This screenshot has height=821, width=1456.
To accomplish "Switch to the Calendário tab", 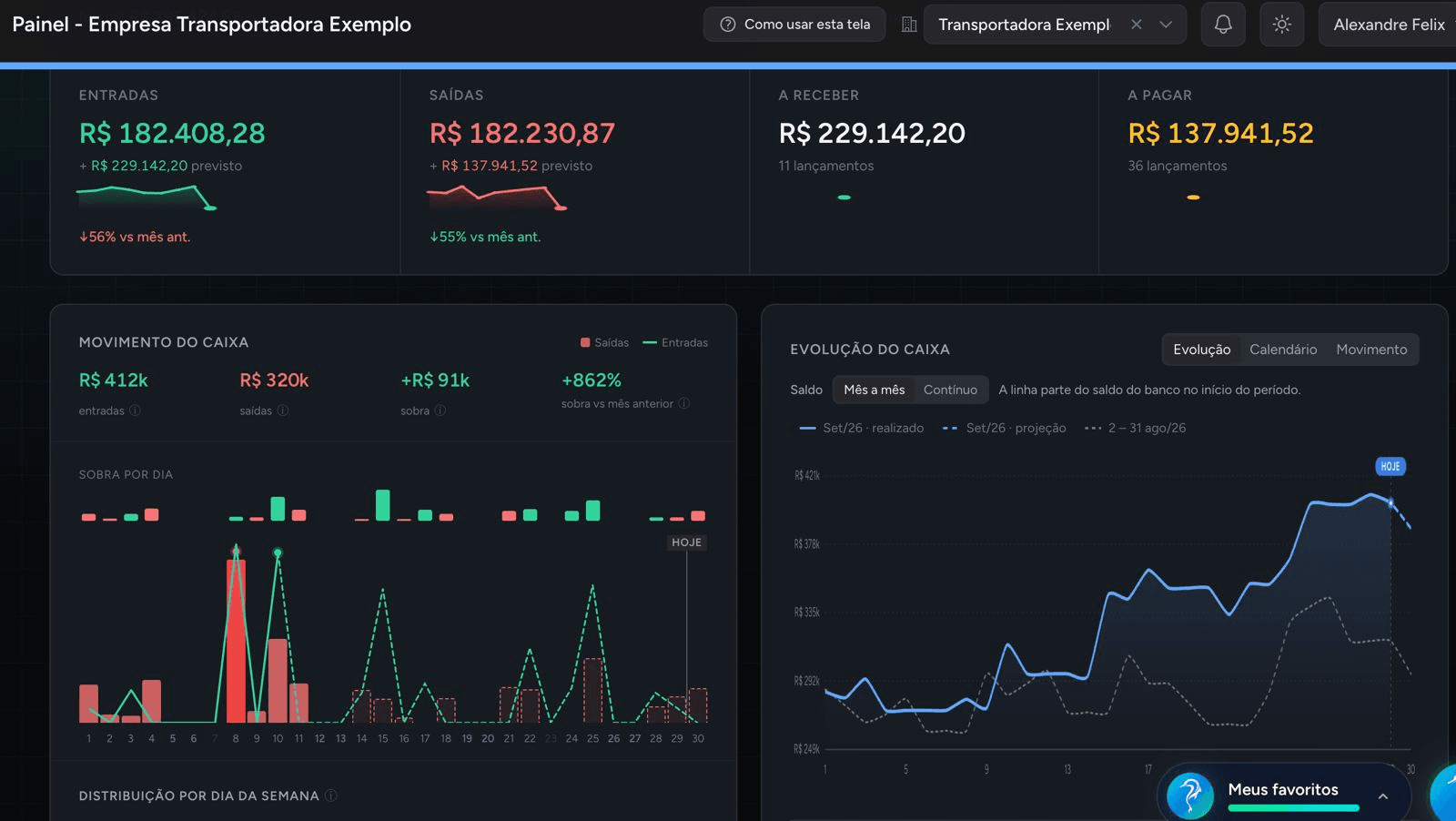I will tap(1283, 350).
